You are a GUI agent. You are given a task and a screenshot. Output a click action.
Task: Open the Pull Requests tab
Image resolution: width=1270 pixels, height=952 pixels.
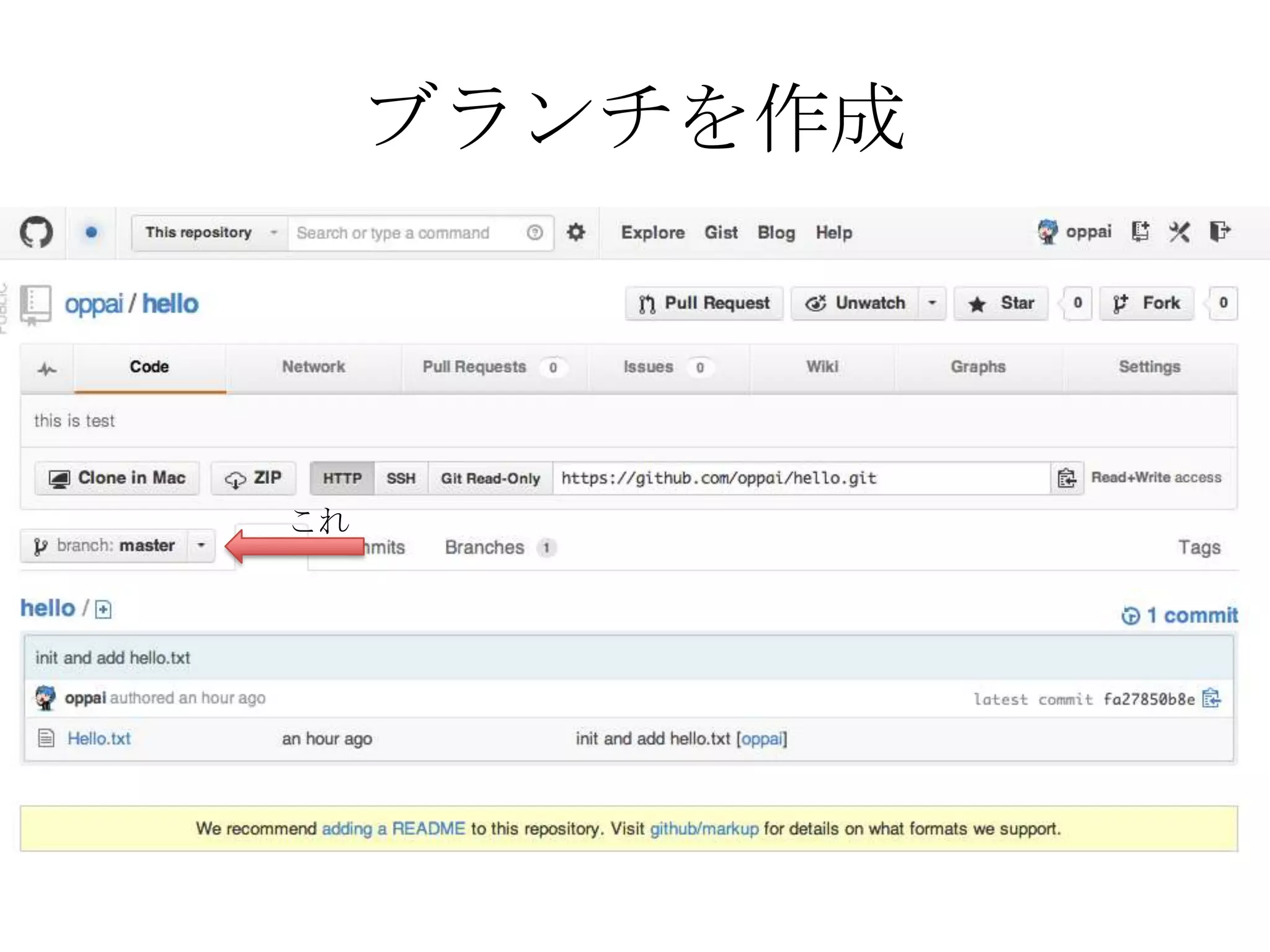[x=494, y=367]
